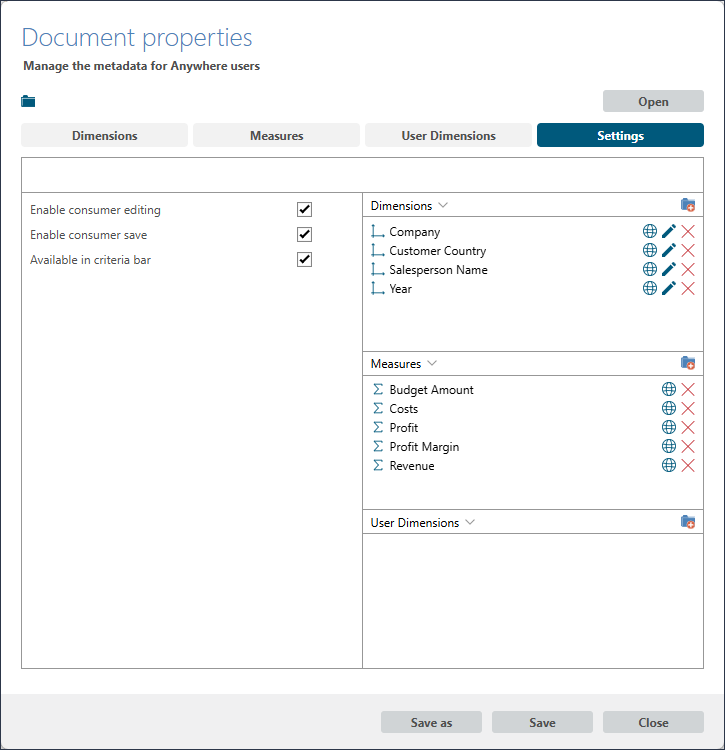
Task: Remove the Profit Margin measure
Action: [x=688, y=447]
